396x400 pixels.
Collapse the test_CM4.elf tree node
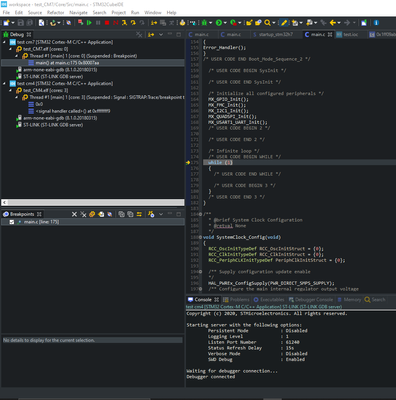[10, 90]
